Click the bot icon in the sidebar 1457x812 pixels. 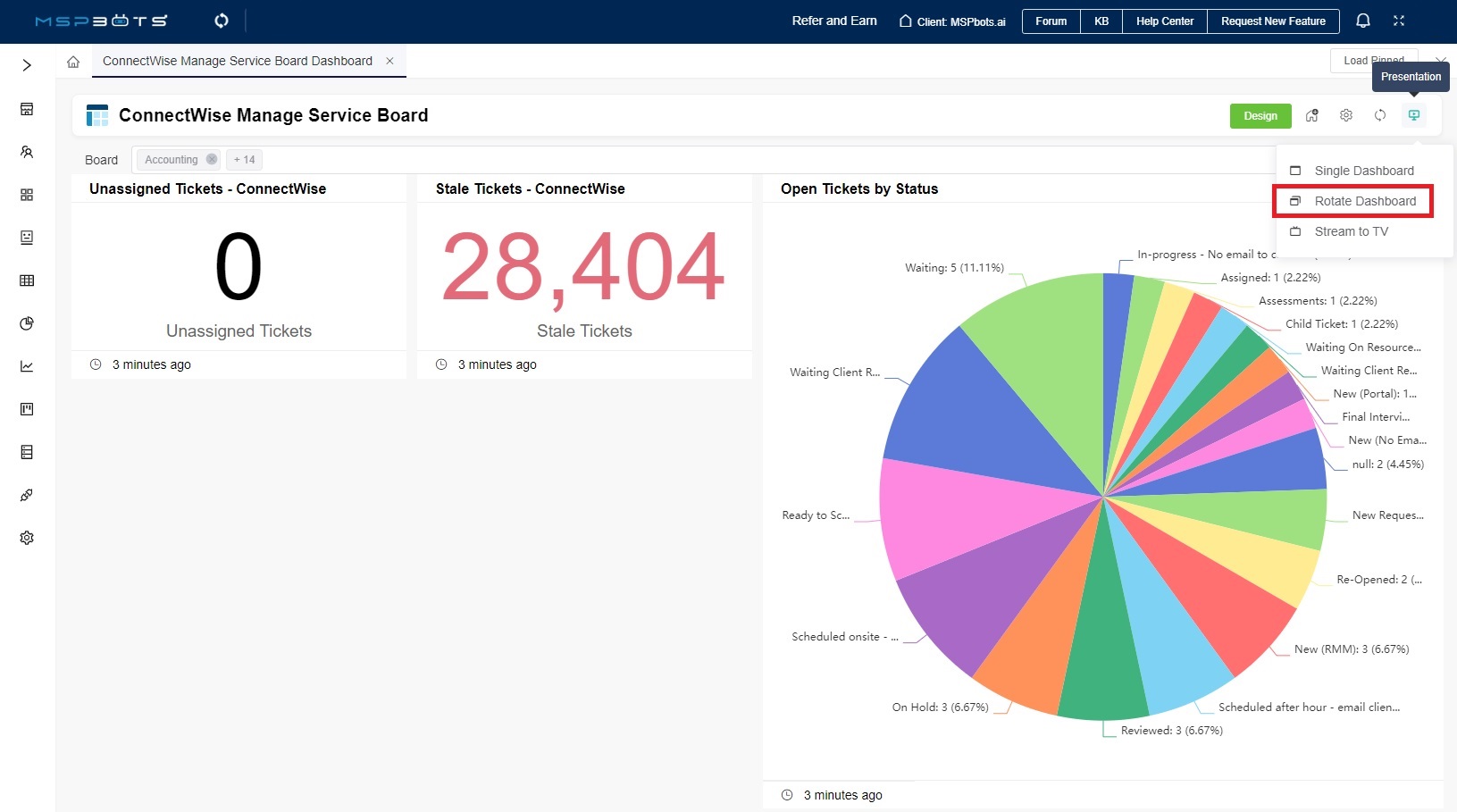(x=27, y=238)
